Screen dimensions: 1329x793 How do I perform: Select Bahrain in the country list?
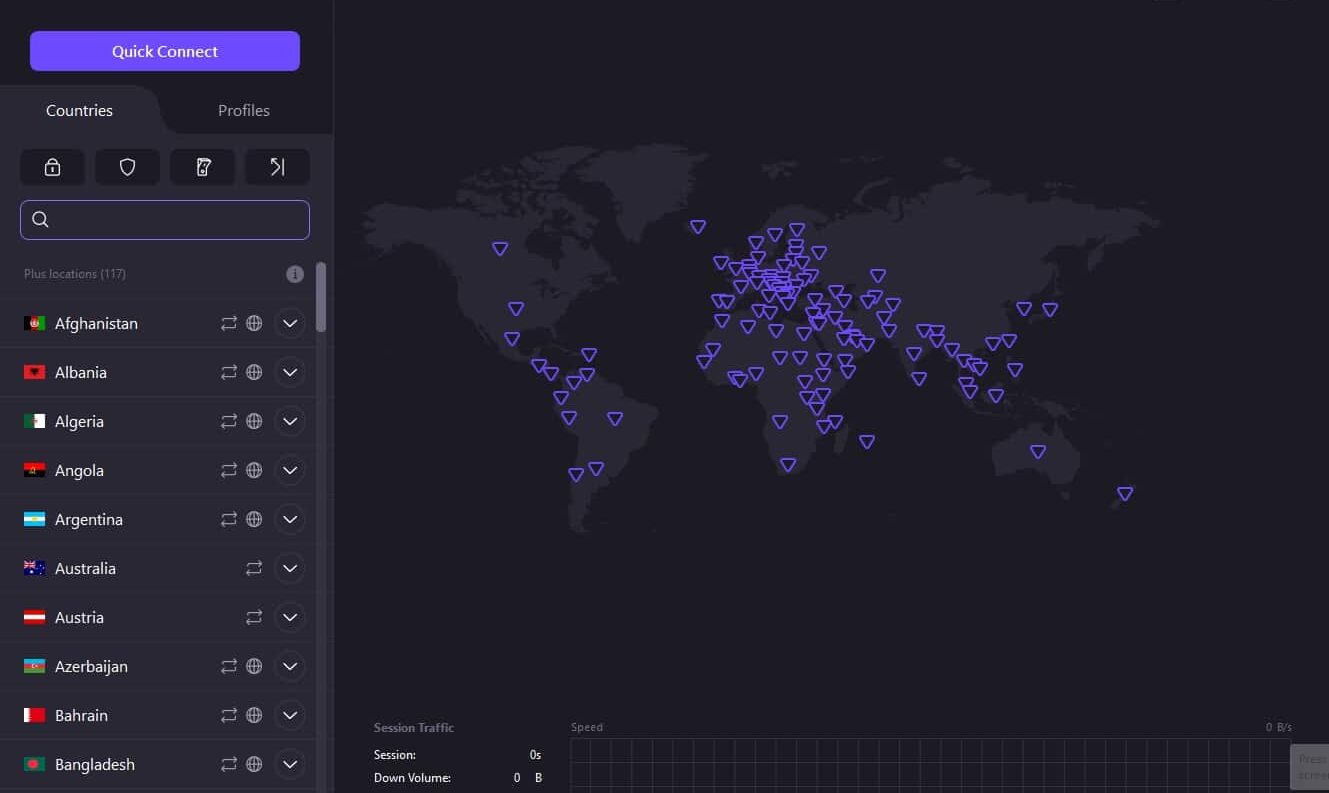158,715
